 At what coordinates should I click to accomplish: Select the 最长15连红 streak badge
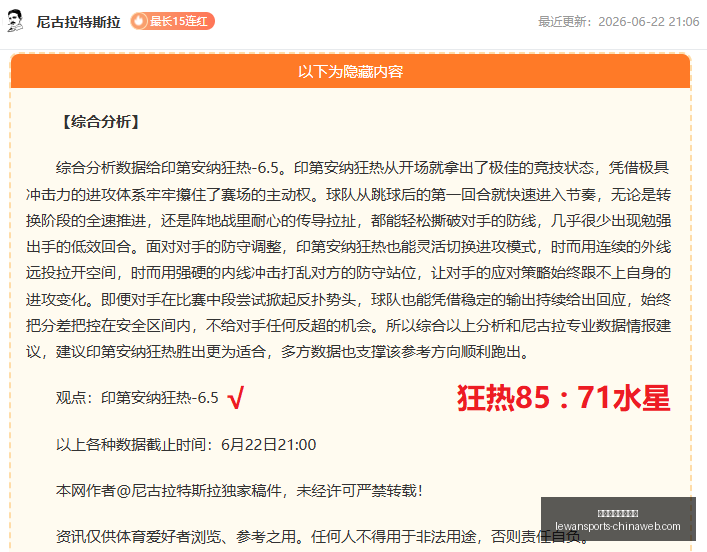click(x=172, y=21)
